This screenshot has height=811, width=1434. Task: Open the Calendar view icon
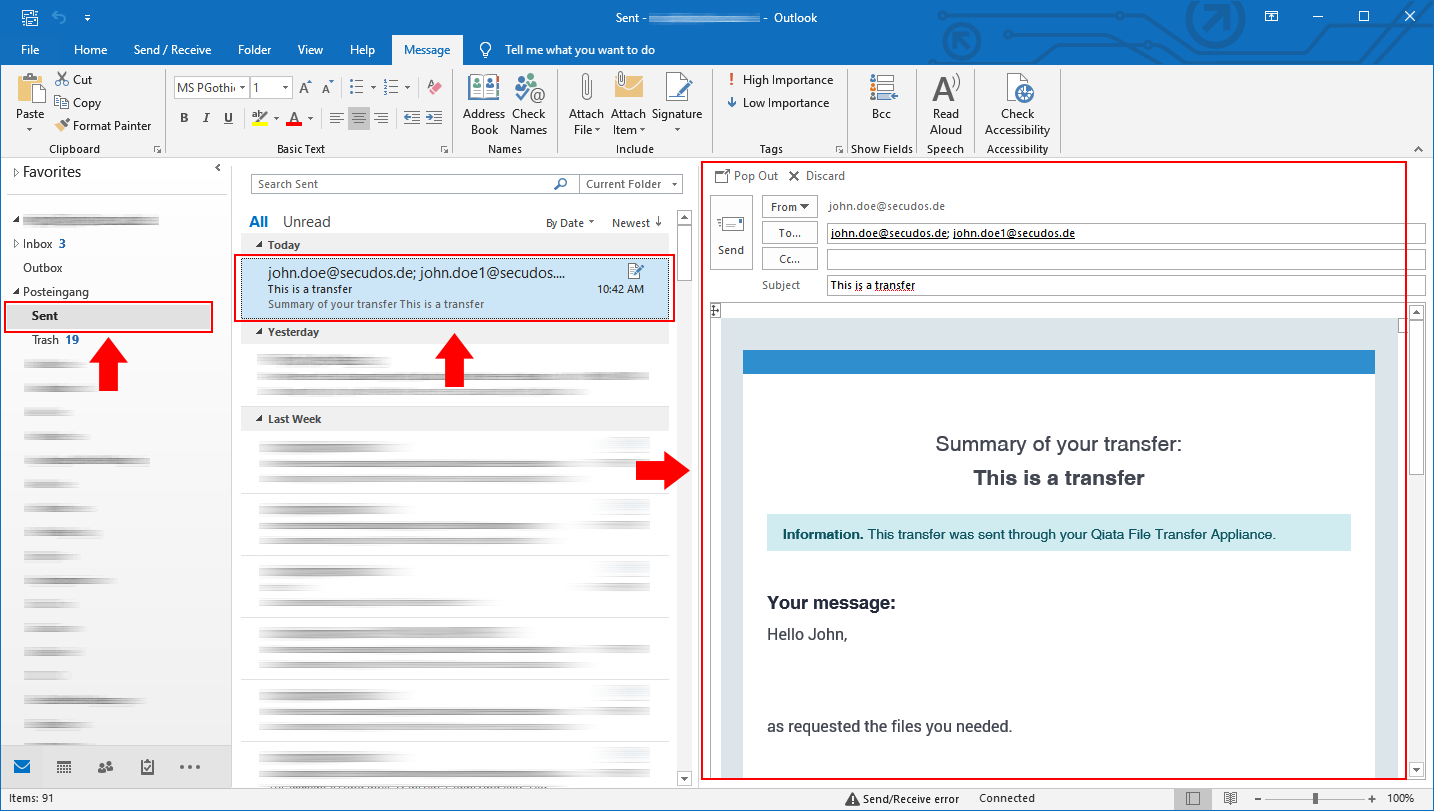[x=64, y=767]
